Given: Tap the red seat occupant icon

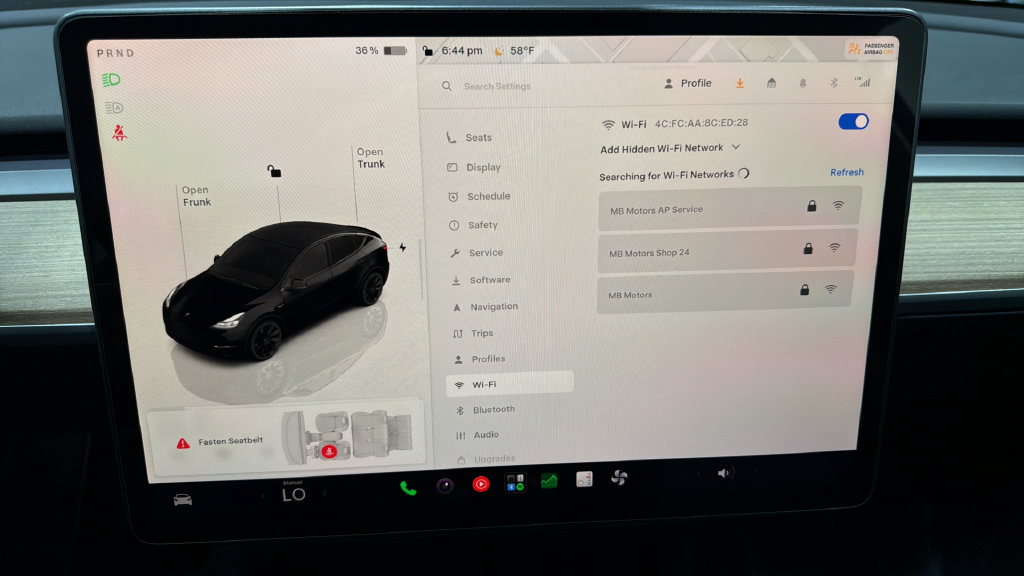Looking at the screenshot, I should click(x=329, y=451).
